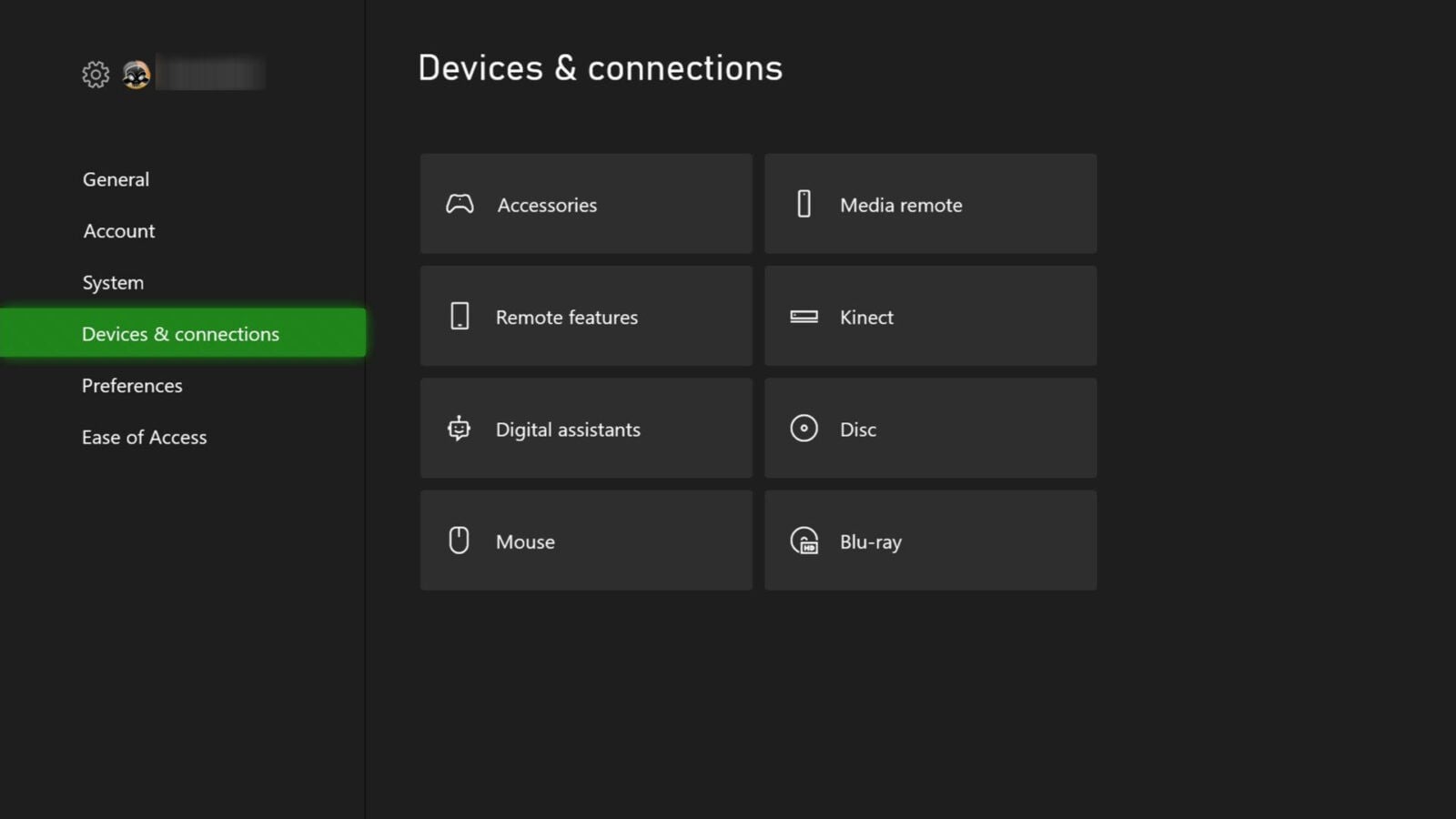Click the robot icon for Digital assistants
This screenshot has height=819, width=1456.
coord(460,429)
